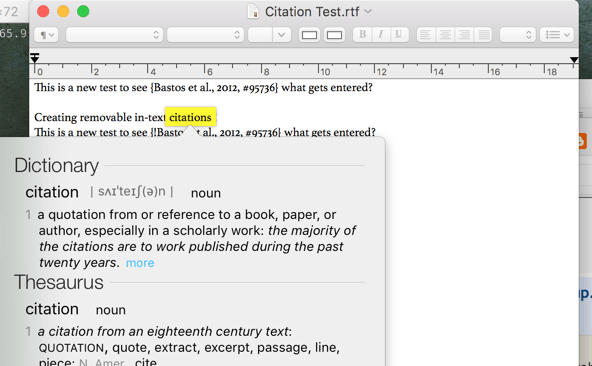Click the text 'Creating removable in-text'
592x366 pixels.
coord(100,117)
